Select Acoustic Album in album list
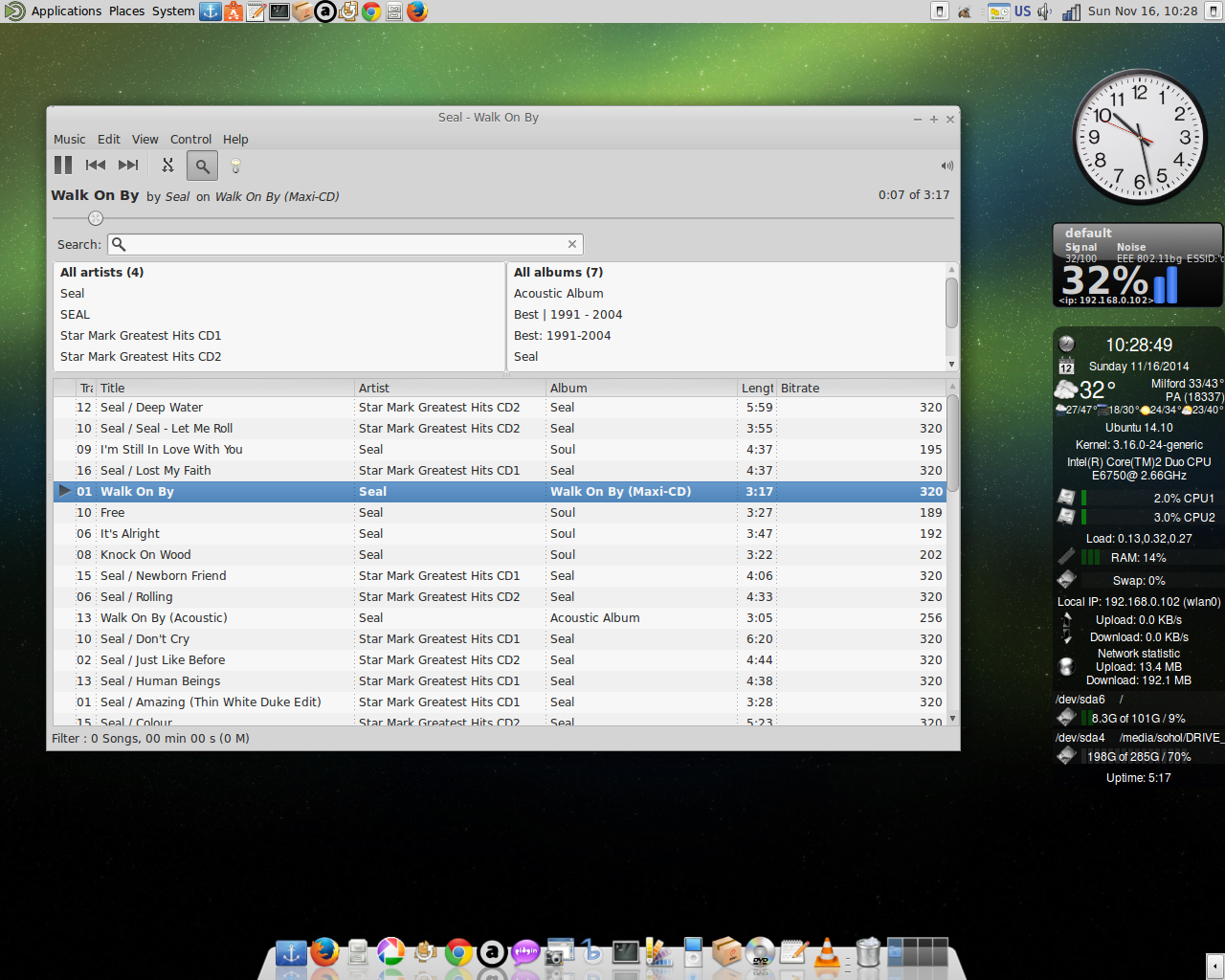This screenshot has width=1225, height=980. pos(727,294)
